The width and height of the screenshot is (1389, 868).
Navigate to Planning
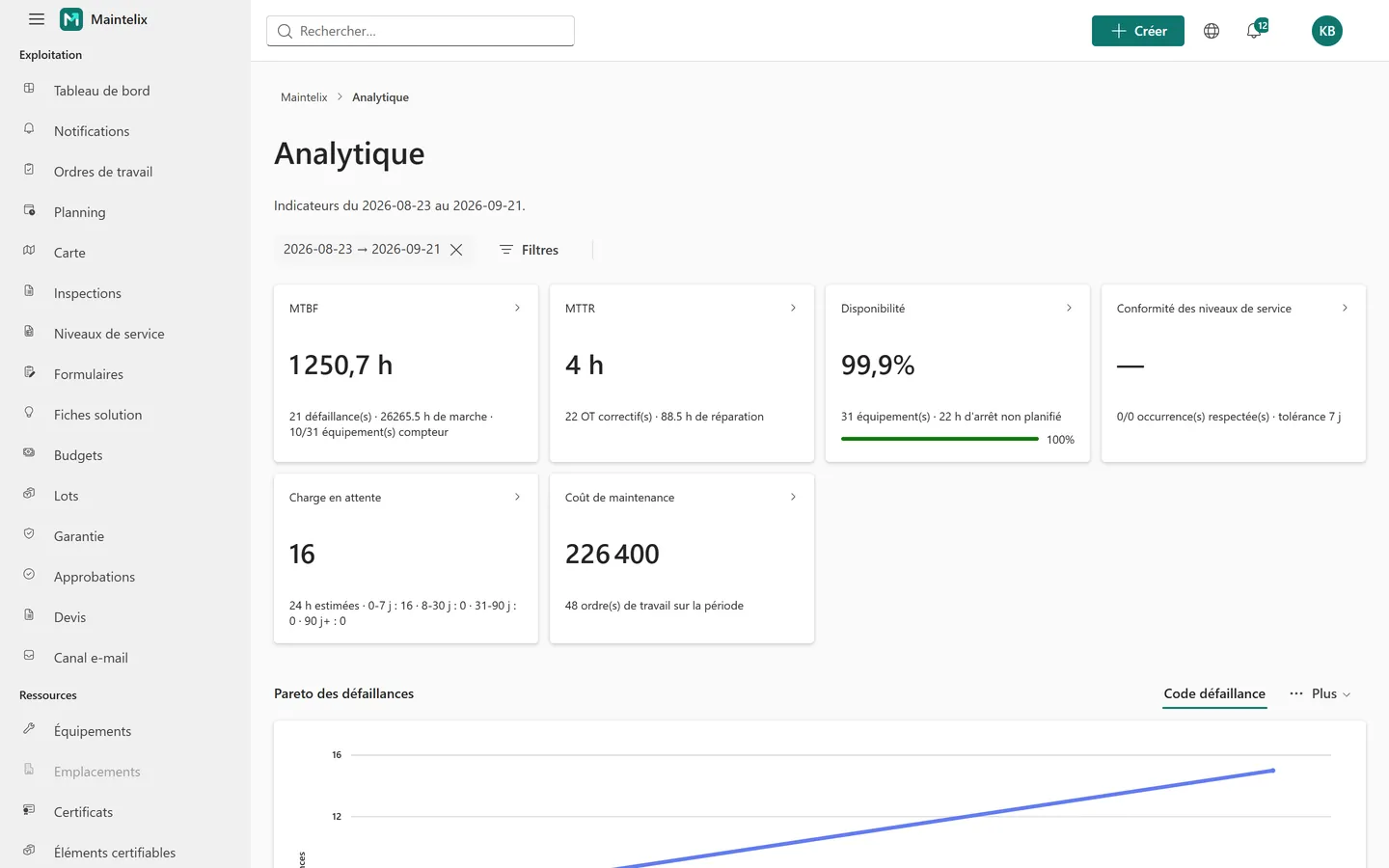click(80, 212)
